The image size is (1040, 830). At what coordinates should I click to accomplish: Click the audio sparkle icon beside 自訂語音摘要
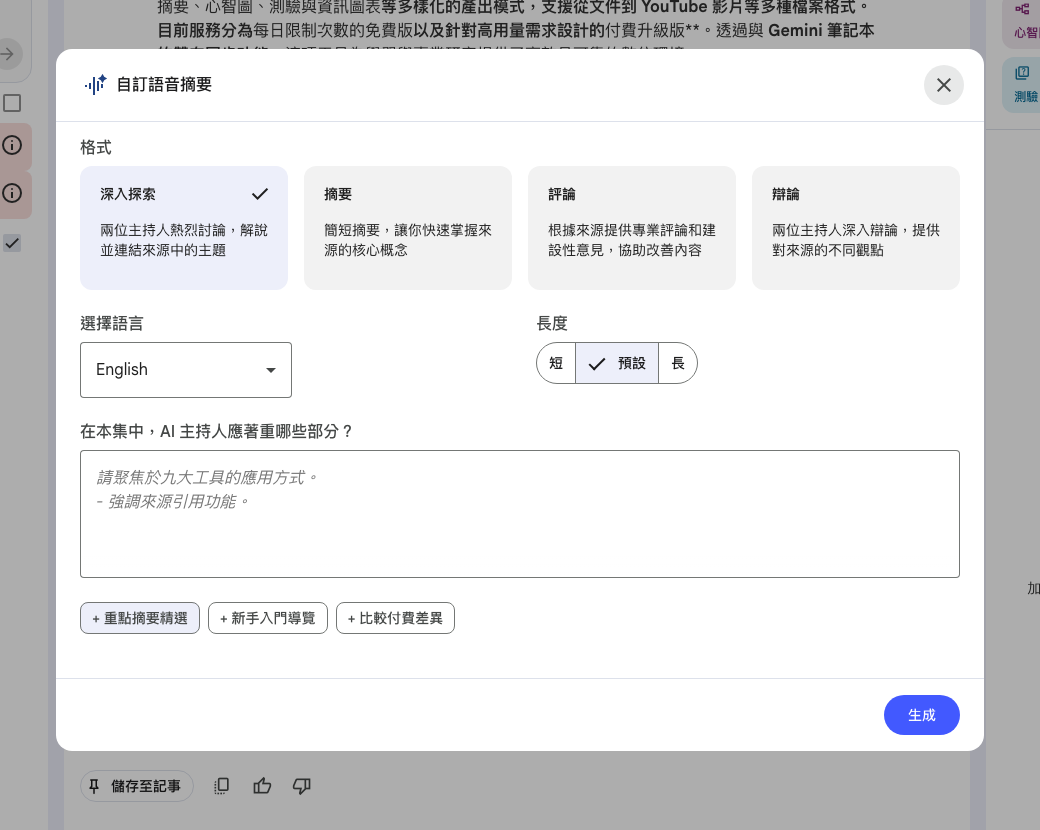tap(96, 84)
